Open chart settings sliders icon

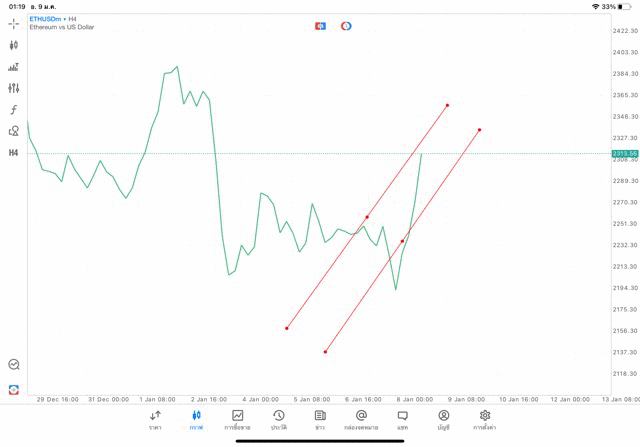(x=14, y=88)
